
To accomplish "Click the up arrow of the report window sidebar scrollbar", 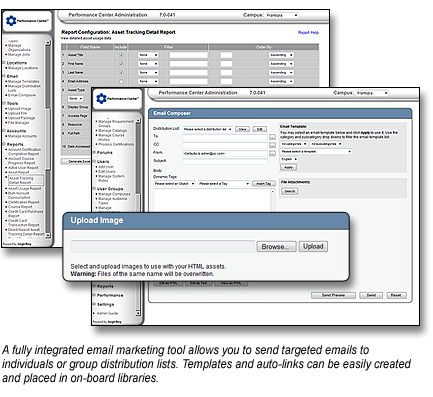I will point(48,43).
